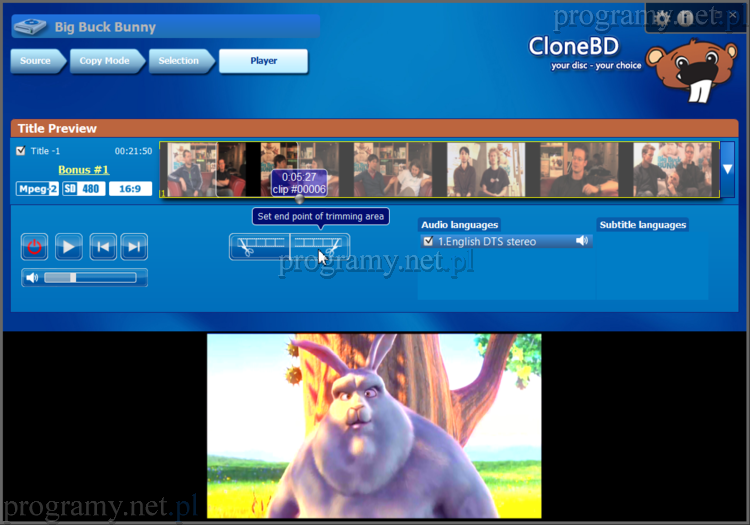Screen dimensions: 750x525
Task: Set end point of trimming area
Action: click(320, 245)
